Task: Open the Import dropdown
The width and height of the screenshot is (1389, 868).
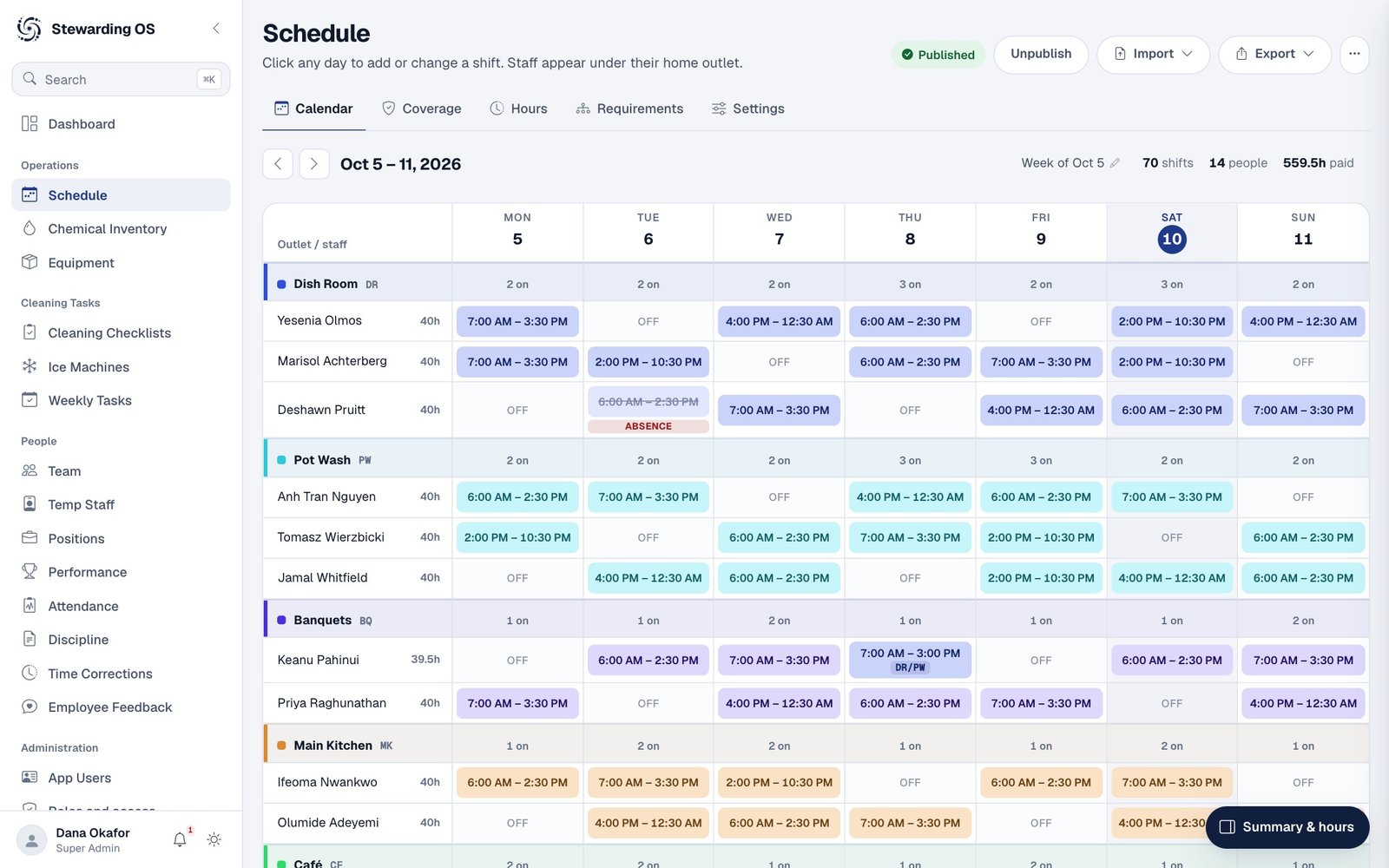Action: [1153, 54]
